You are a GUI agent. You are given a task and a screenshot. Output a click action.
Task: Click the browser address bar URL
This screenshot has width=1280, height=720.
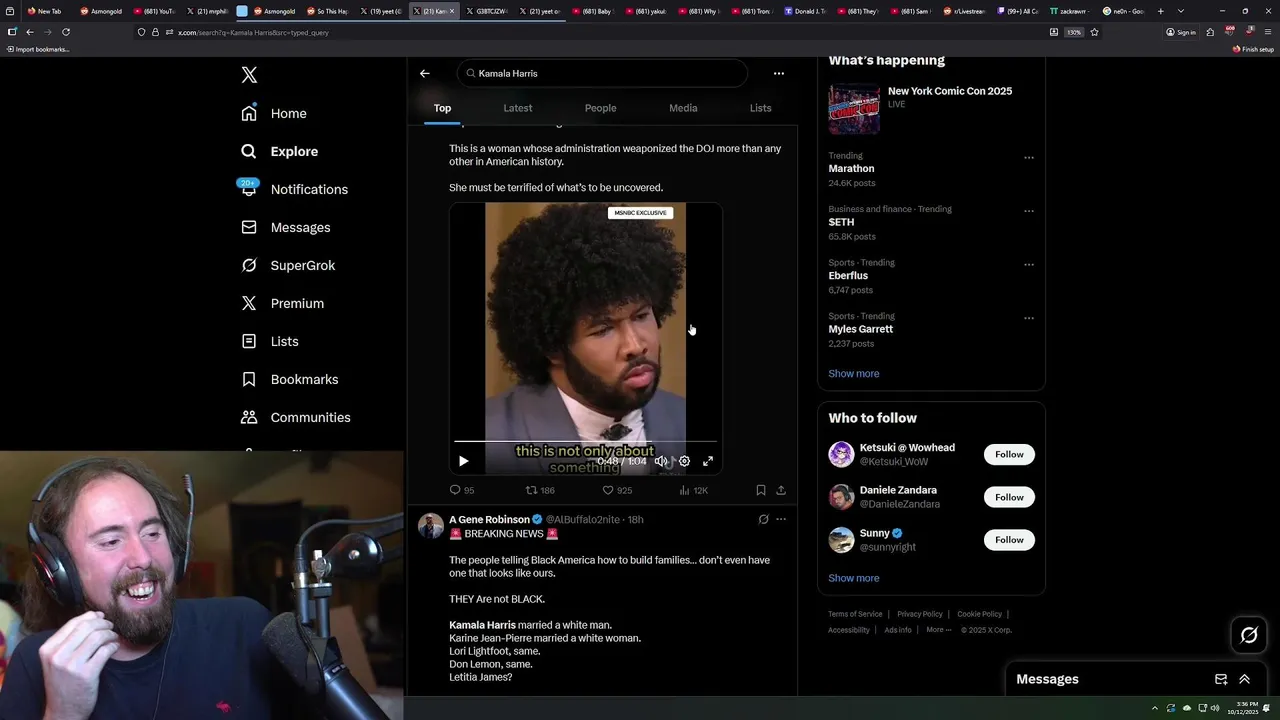(x=253, y=32)
